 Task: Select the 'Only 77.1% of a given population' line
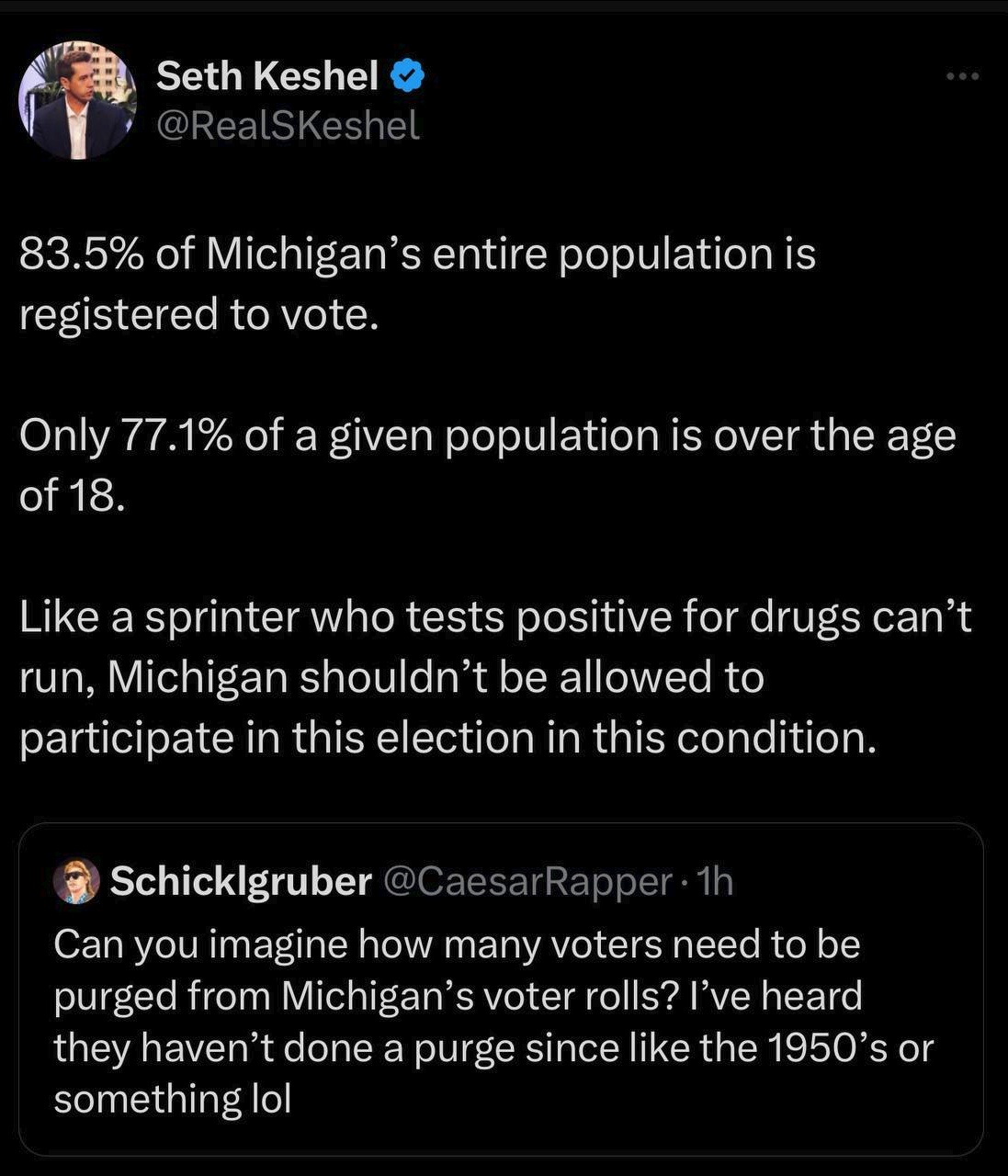[x=487, y=436]
